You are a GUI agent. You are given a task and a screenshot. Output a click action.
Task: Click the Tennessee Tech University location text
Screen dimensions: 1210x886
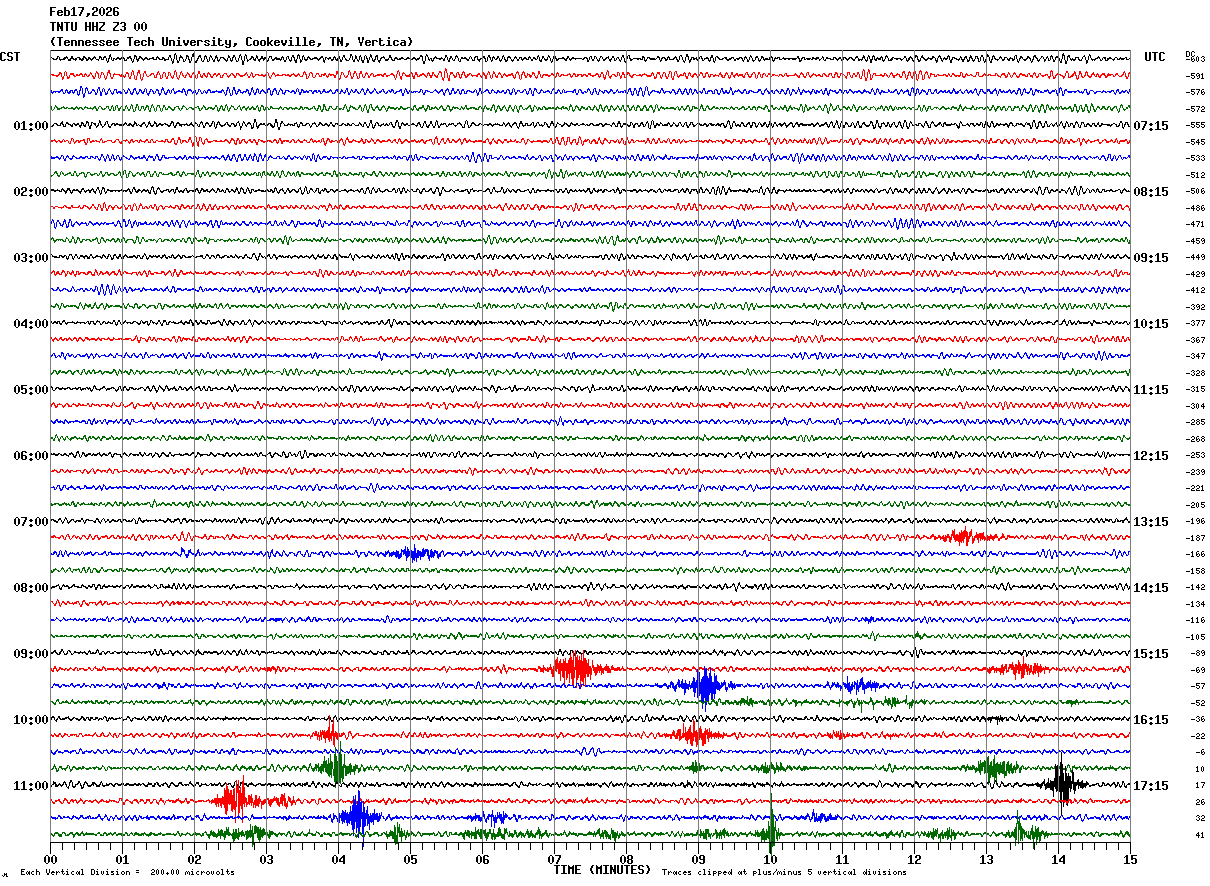tap(231, 42)
